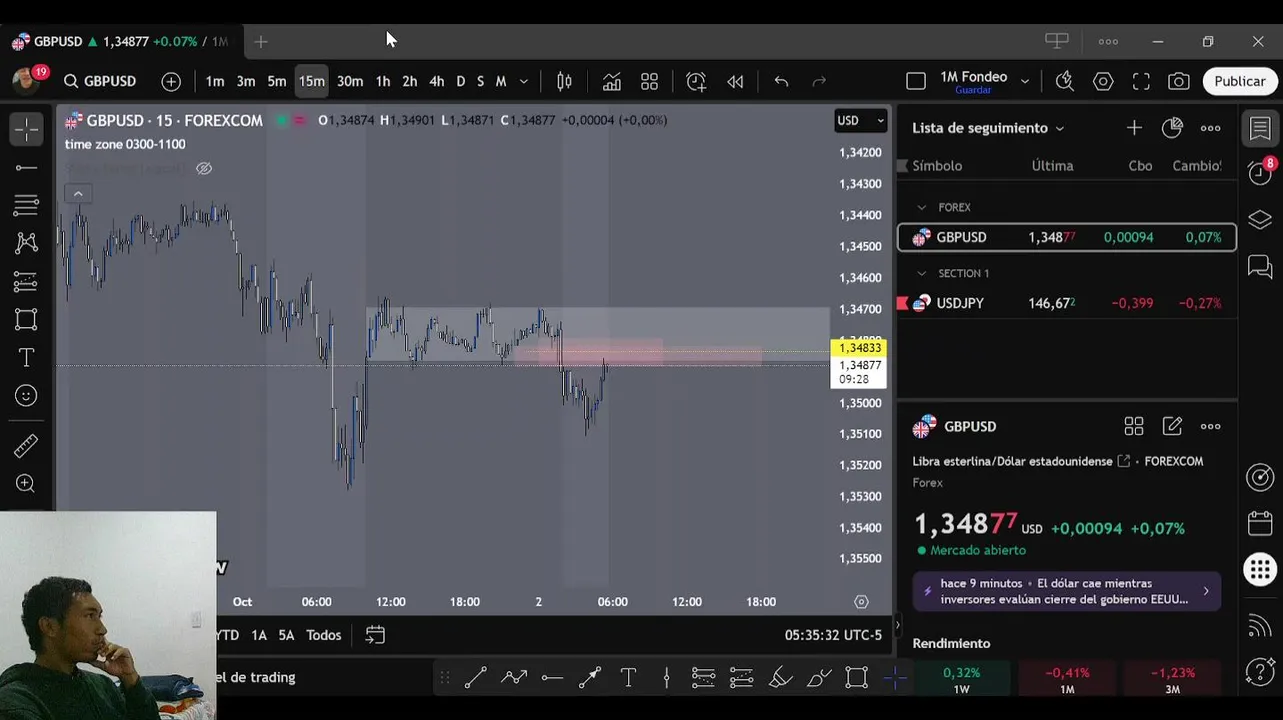The height and width of the screenshot is (720, 1283).
Task: Expand the timeframe list chevron
Action: (523, 81)
